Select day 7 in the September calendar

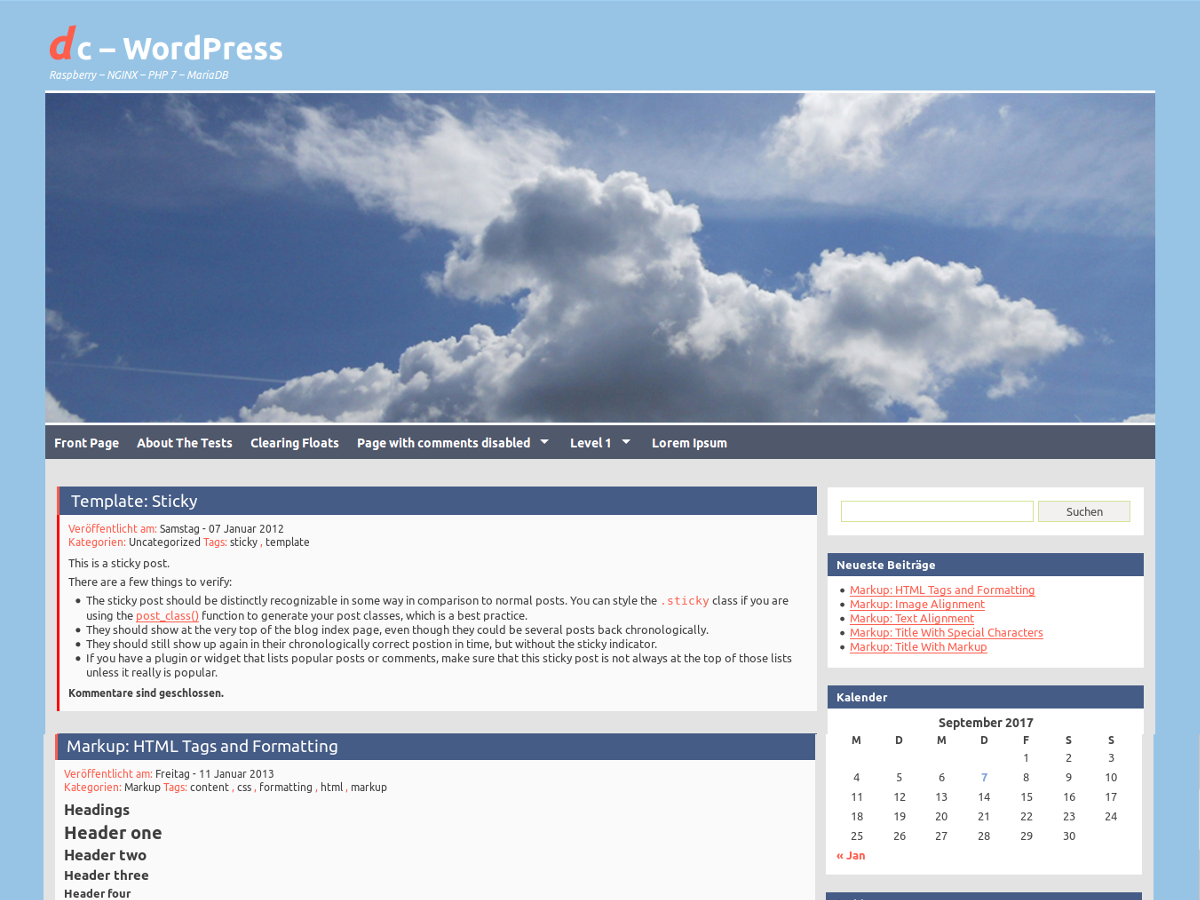pos(983,777)
